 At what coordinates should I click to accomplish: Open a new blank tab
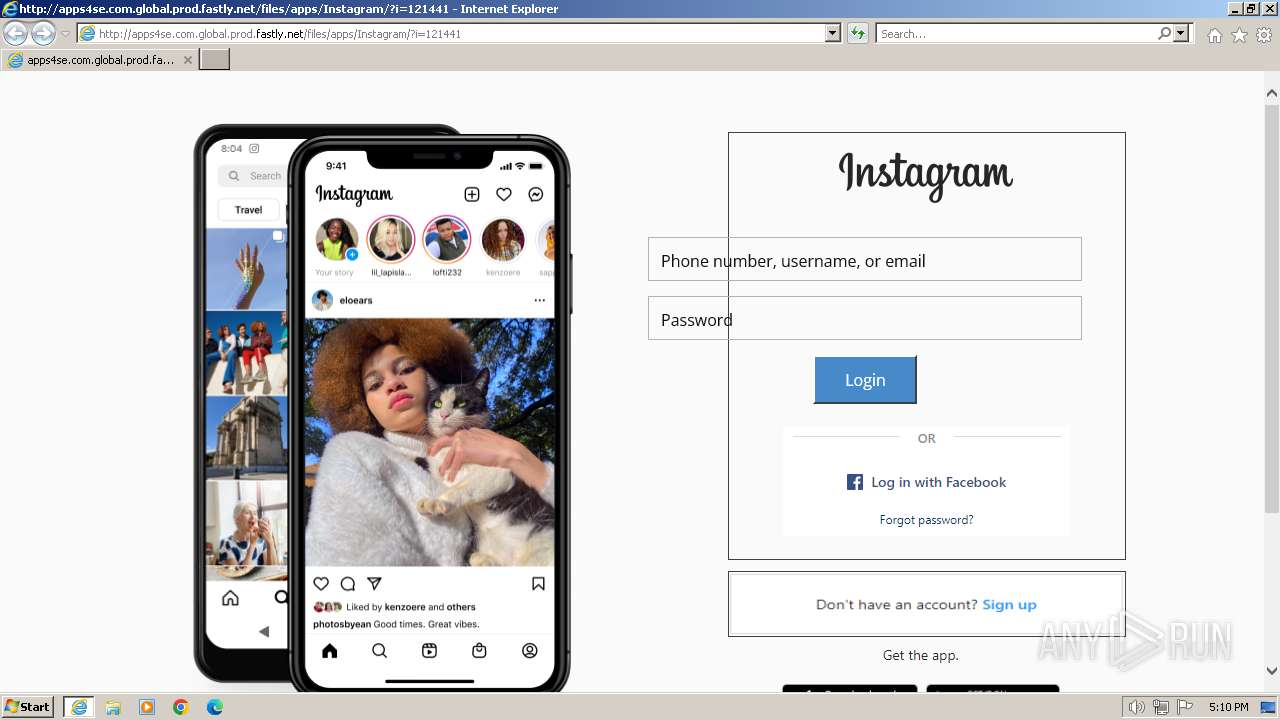[215, 60]
